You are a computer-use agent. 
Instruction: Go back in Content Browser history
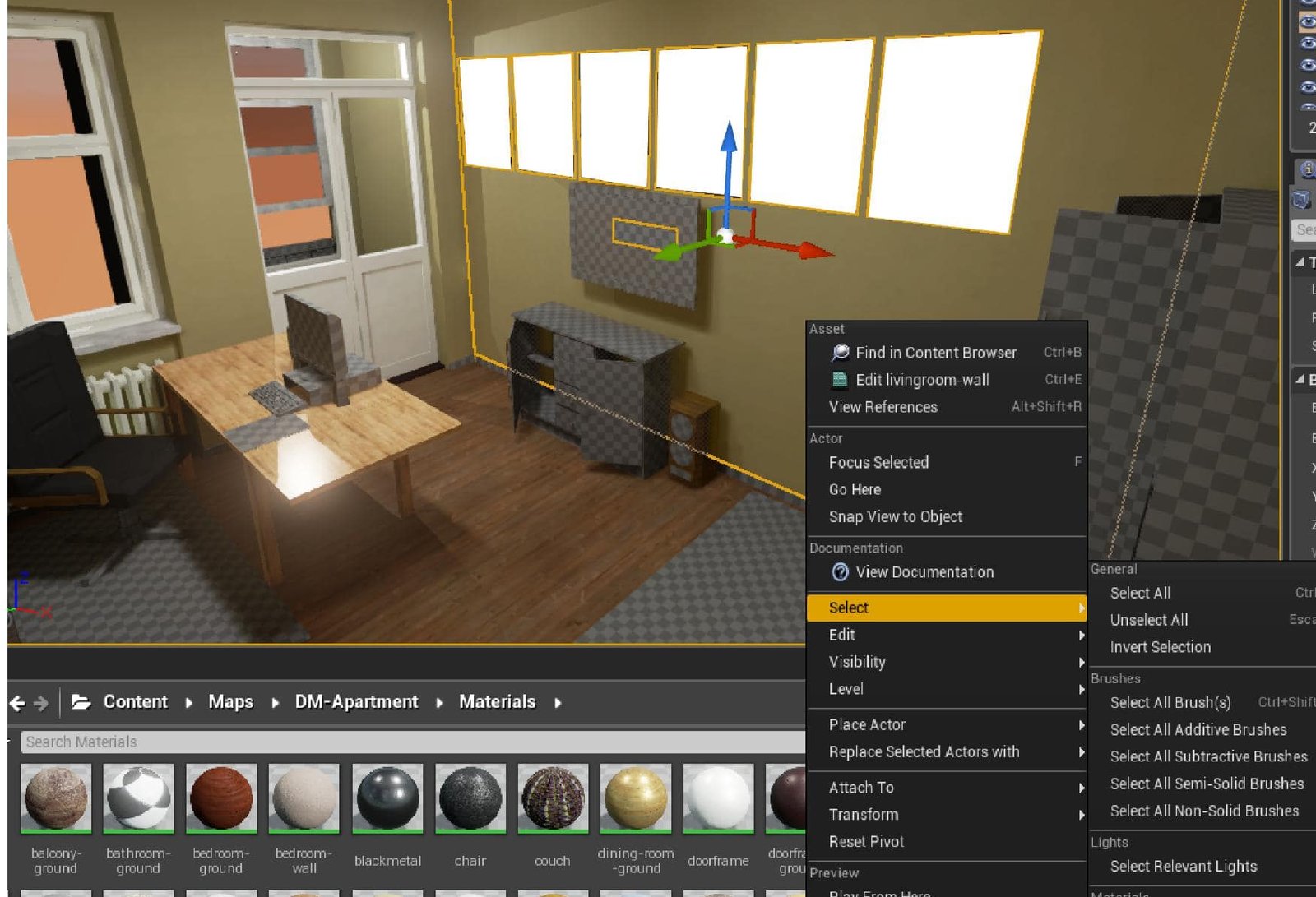(x=17, y=703)
